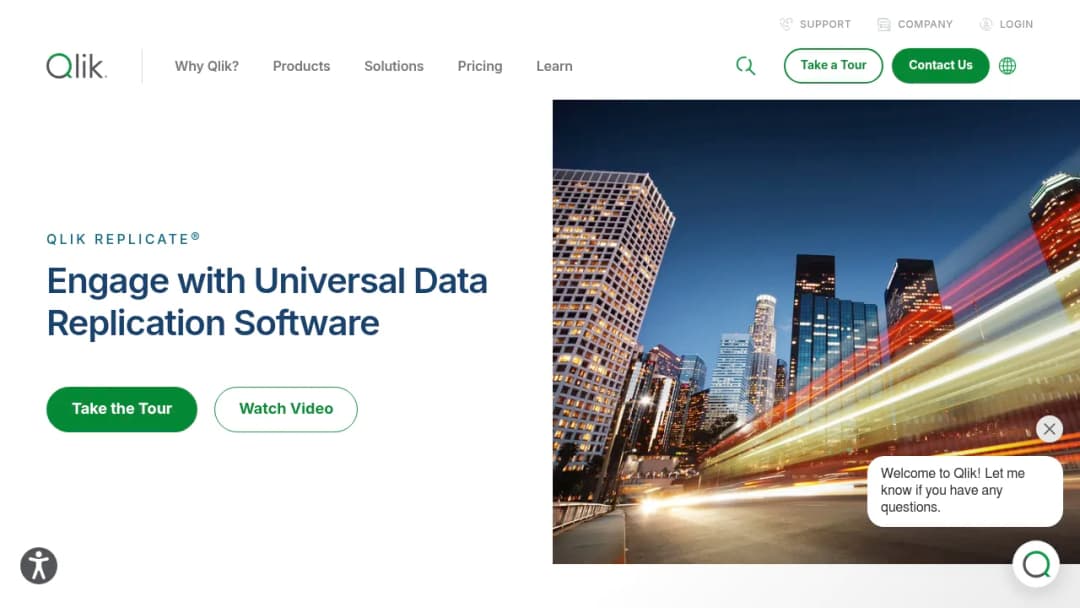The height and width of the screenshot is (608, 1080).
Task: Open the SUPPORT link text
Action: (x=825, y=24)
